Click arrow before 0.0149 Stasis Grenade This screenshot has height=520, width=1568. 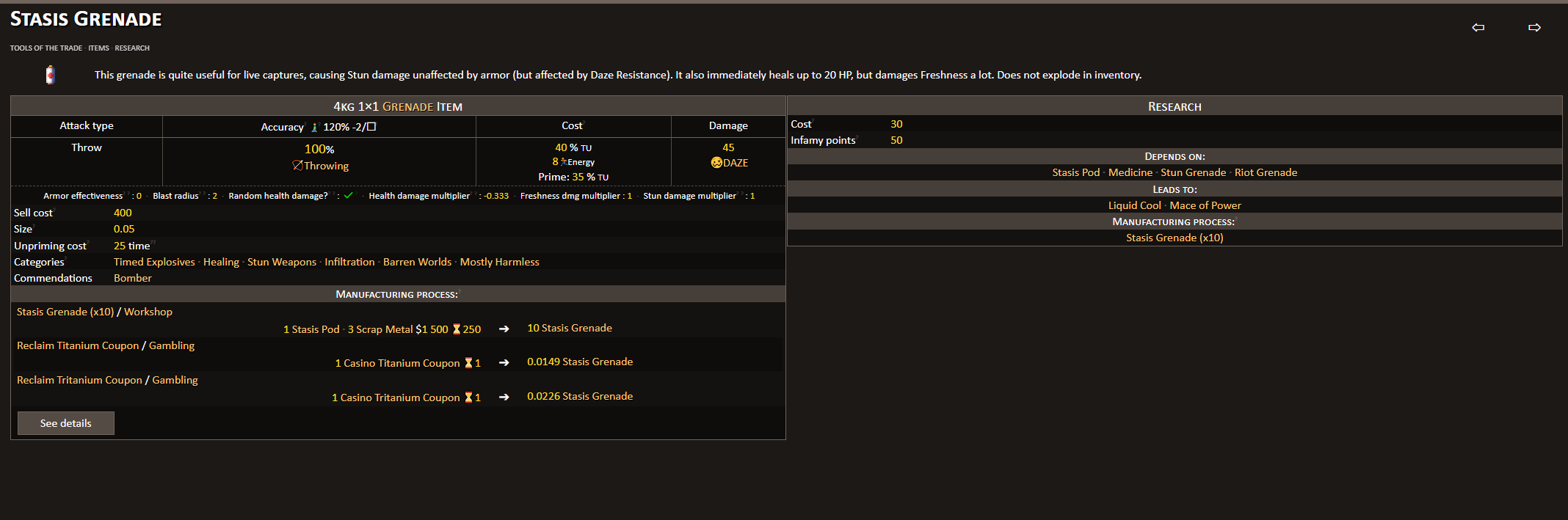click(504, 362)
